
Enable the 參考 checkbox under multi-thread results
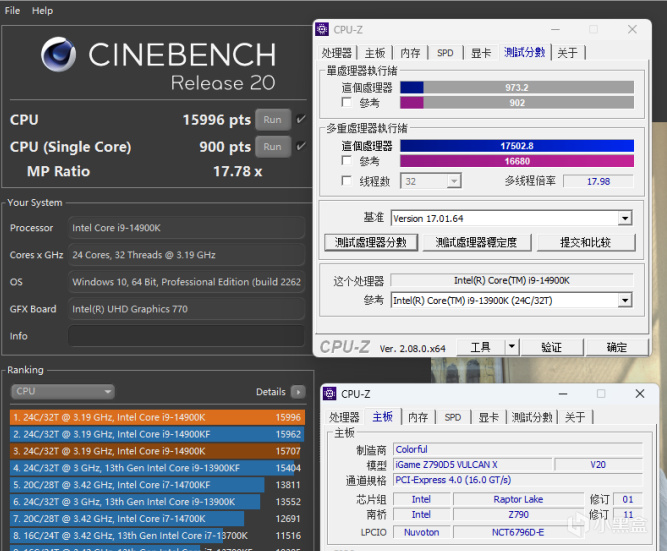tap(346, 161)
